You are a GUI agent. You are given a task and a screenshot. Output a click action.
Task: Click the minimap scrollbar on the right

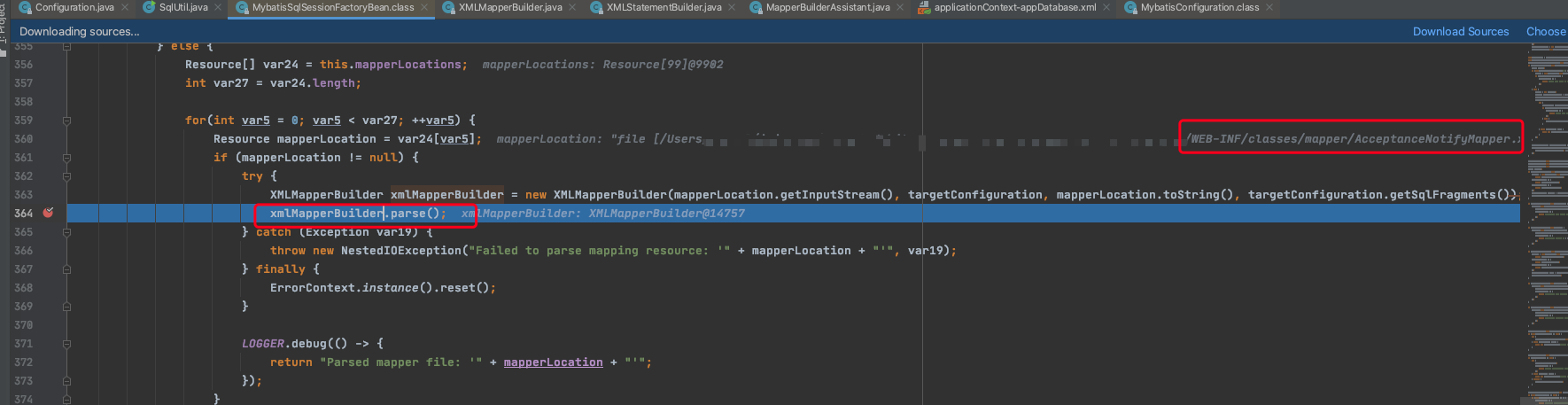[1547, 222]
